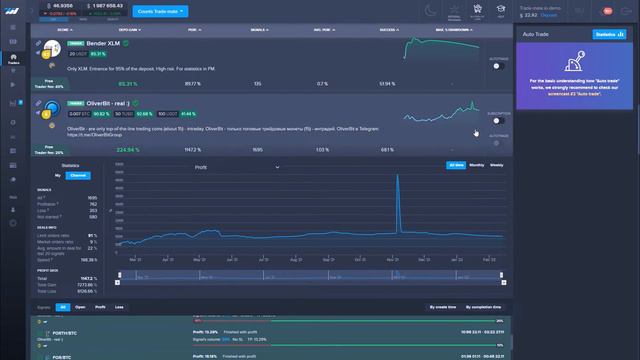Sort traders by Max drawdown column

(453, 30)
